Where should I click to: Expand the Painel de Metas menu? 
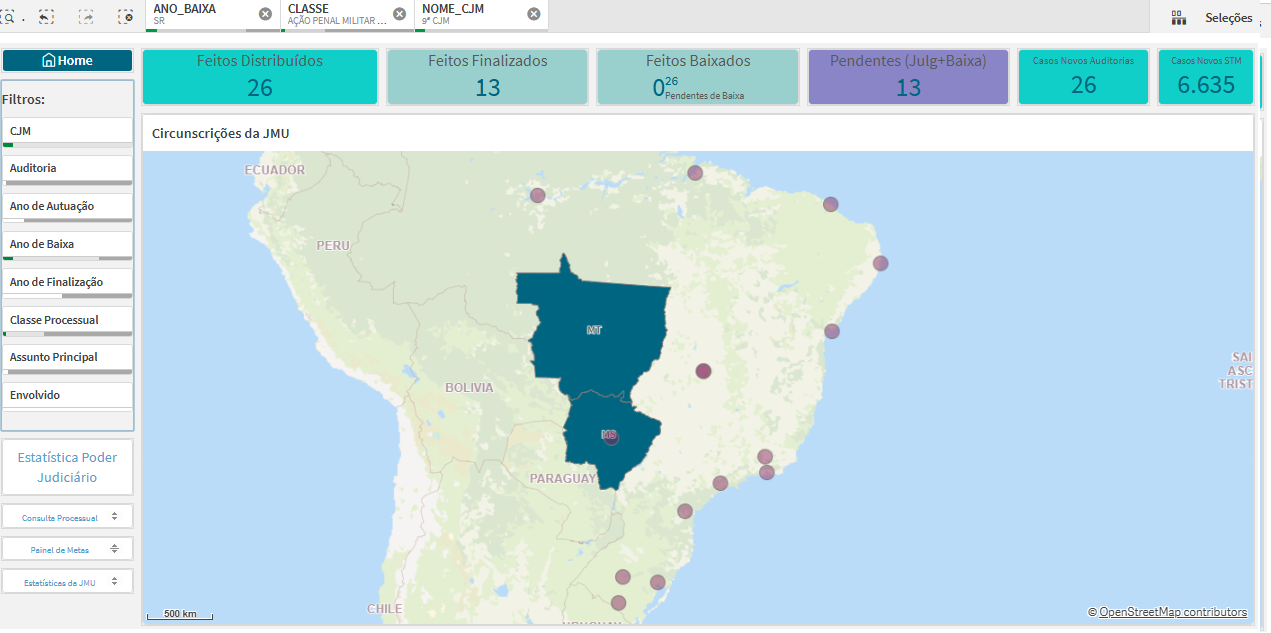[x=67, y=550]
